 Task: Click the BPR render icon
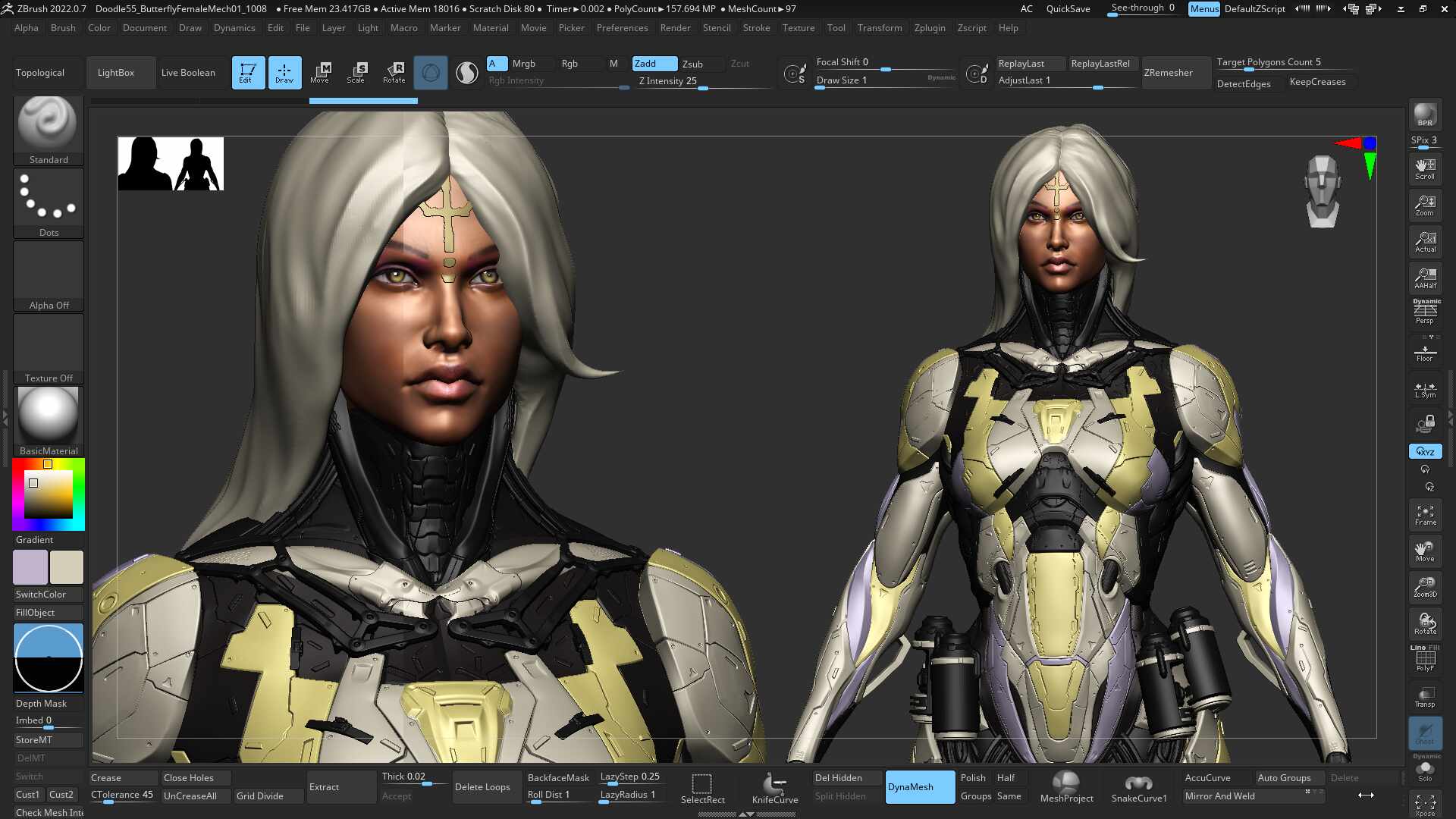tap(1425, 115)
